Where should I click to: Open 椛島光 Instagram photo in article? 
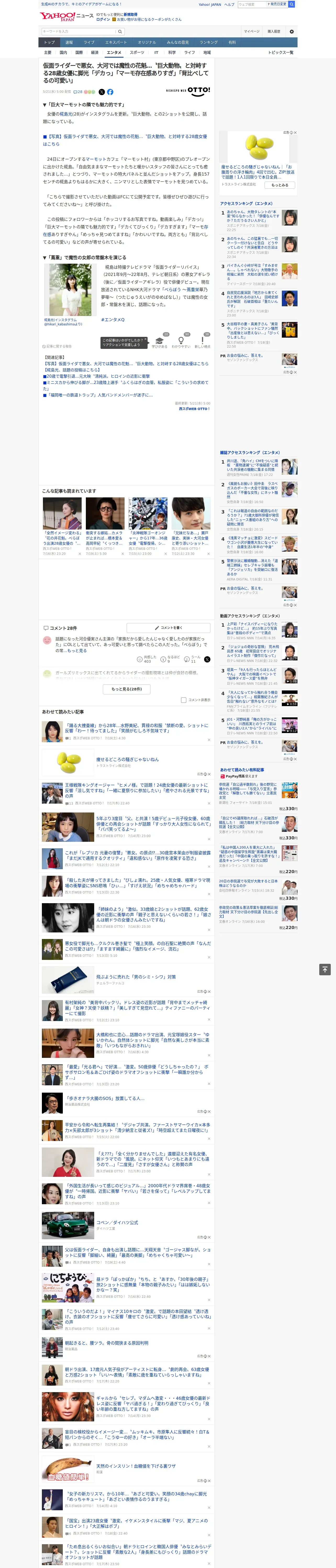pos(70,290)
